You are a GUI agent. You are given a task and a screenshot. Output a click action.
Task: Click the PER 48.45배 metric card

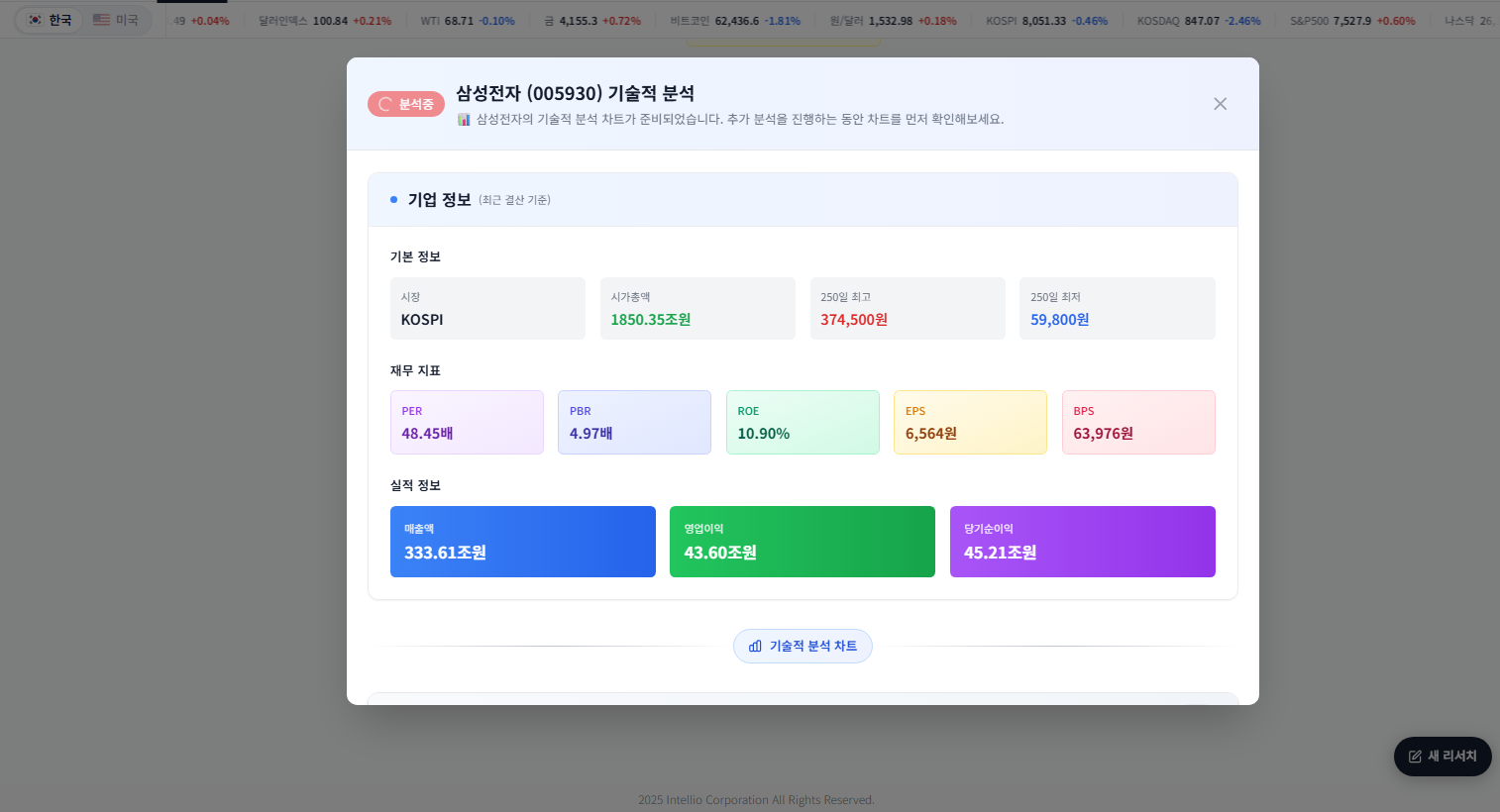(467, 422)
